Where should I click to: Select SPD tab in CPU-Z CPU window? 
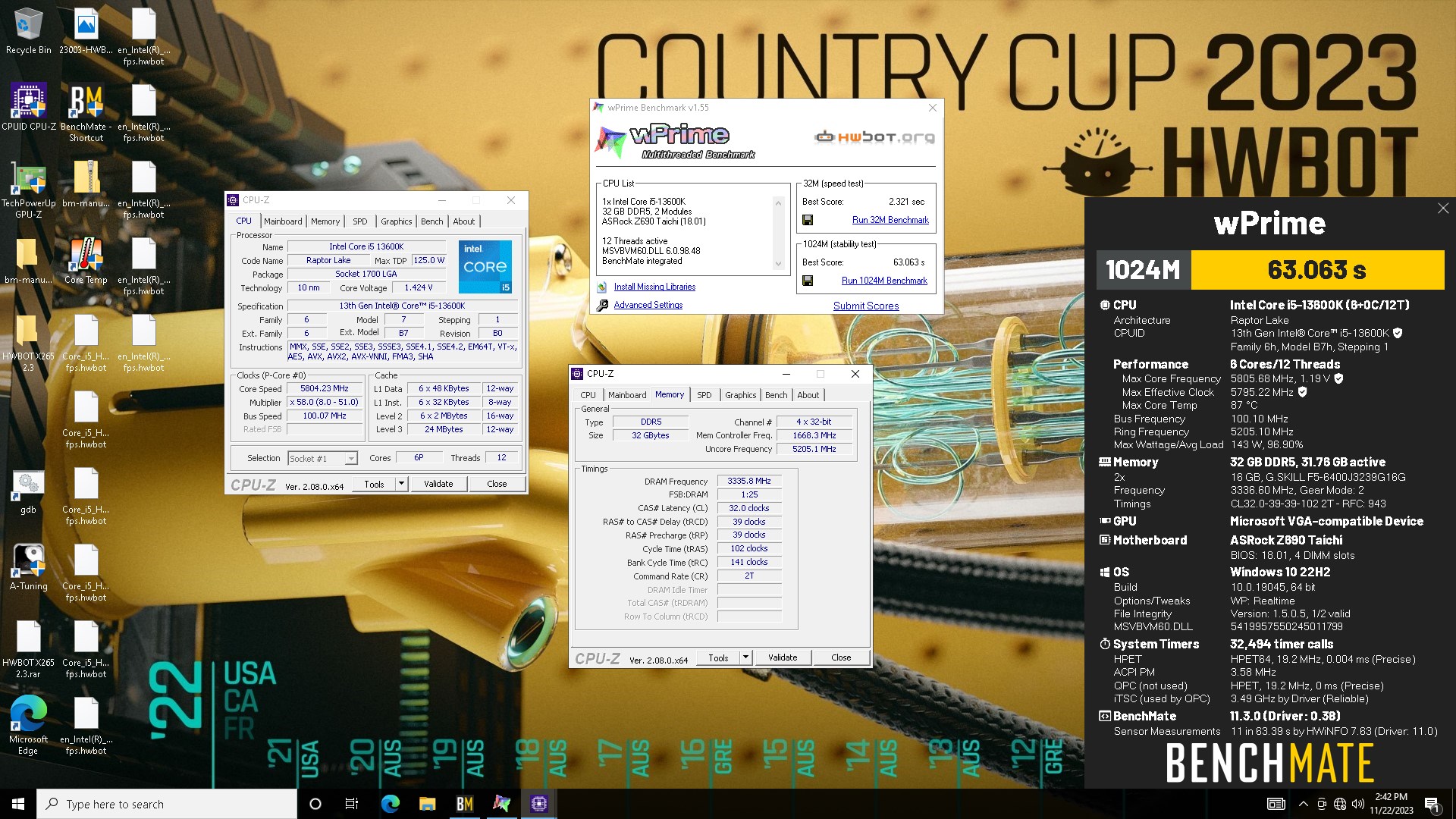pyautogui.click(x=360, y=221)
